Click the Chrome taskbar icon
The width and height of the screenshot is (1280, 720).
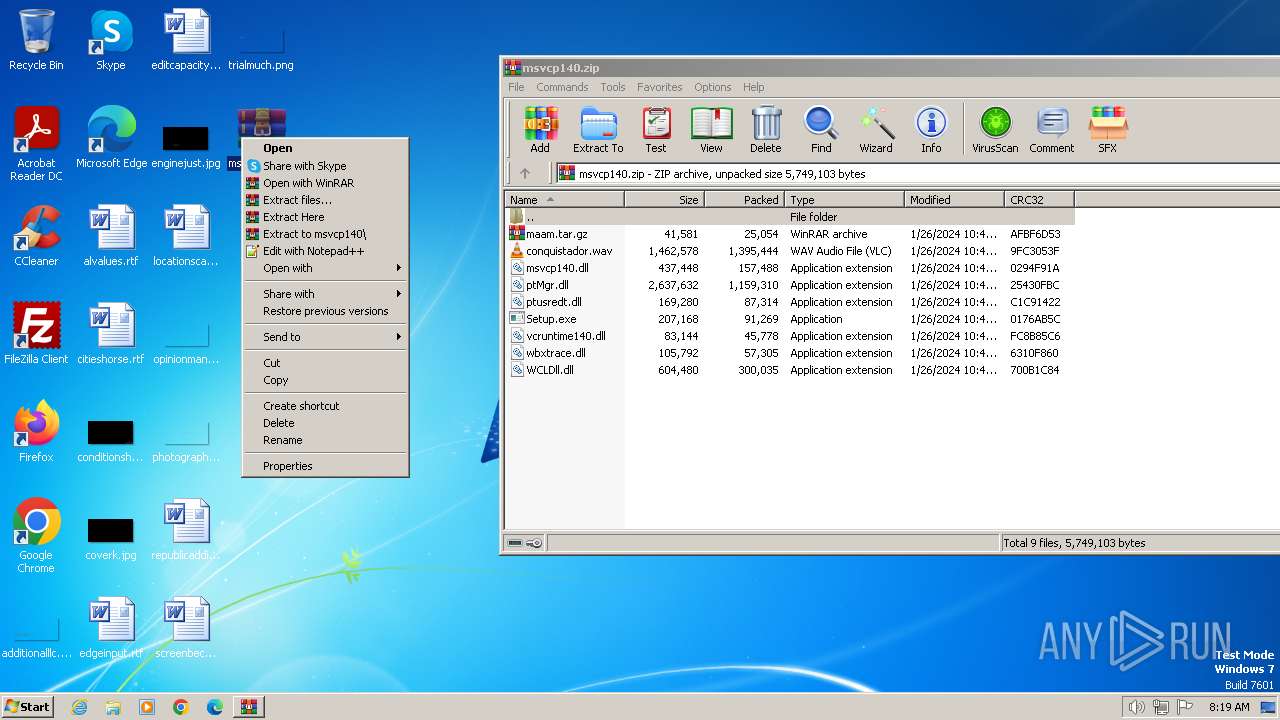(x=181, y=707)
